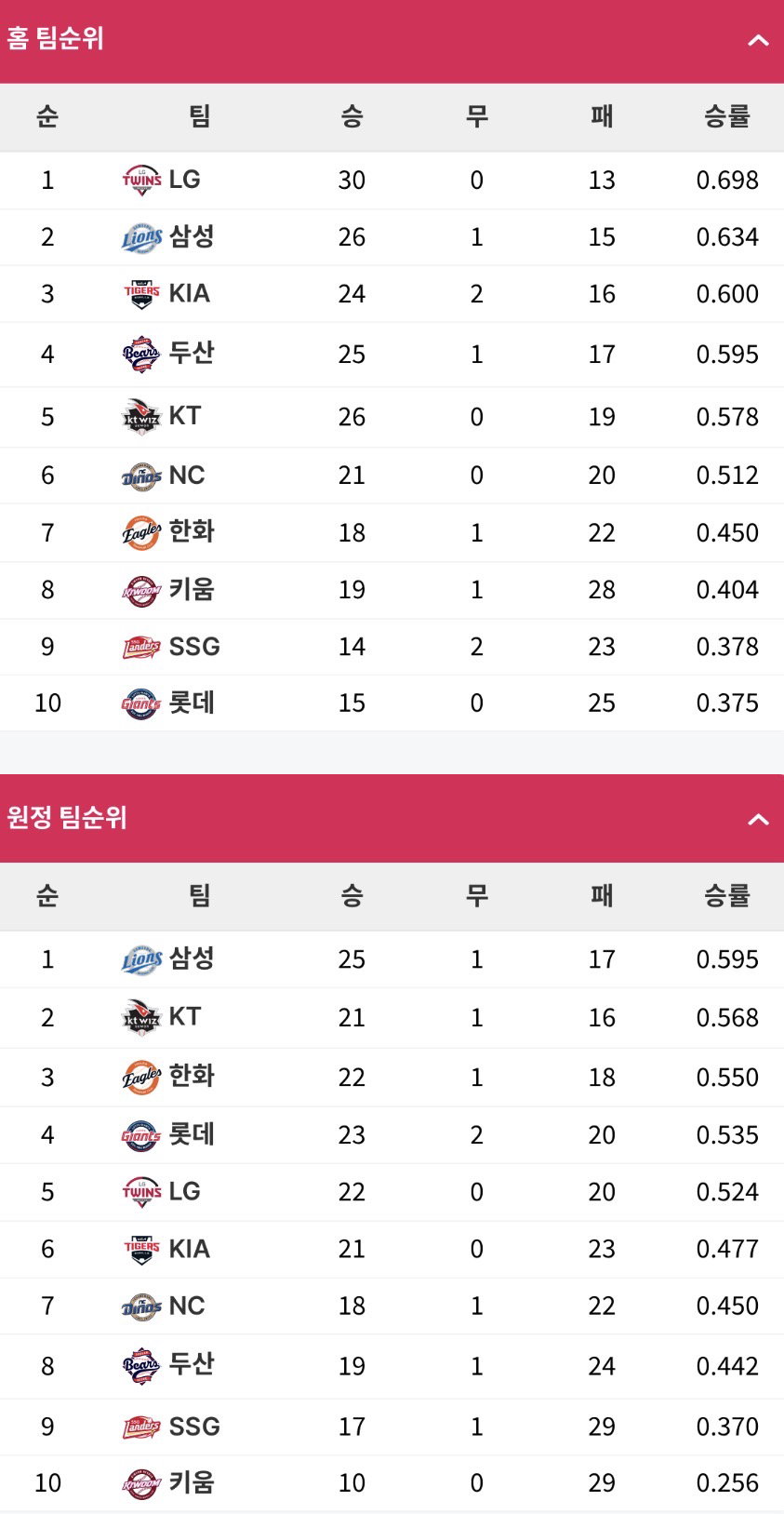Click 키움 logo in away rankings
784x1514 pixels.
click(x=141, y=1483)
